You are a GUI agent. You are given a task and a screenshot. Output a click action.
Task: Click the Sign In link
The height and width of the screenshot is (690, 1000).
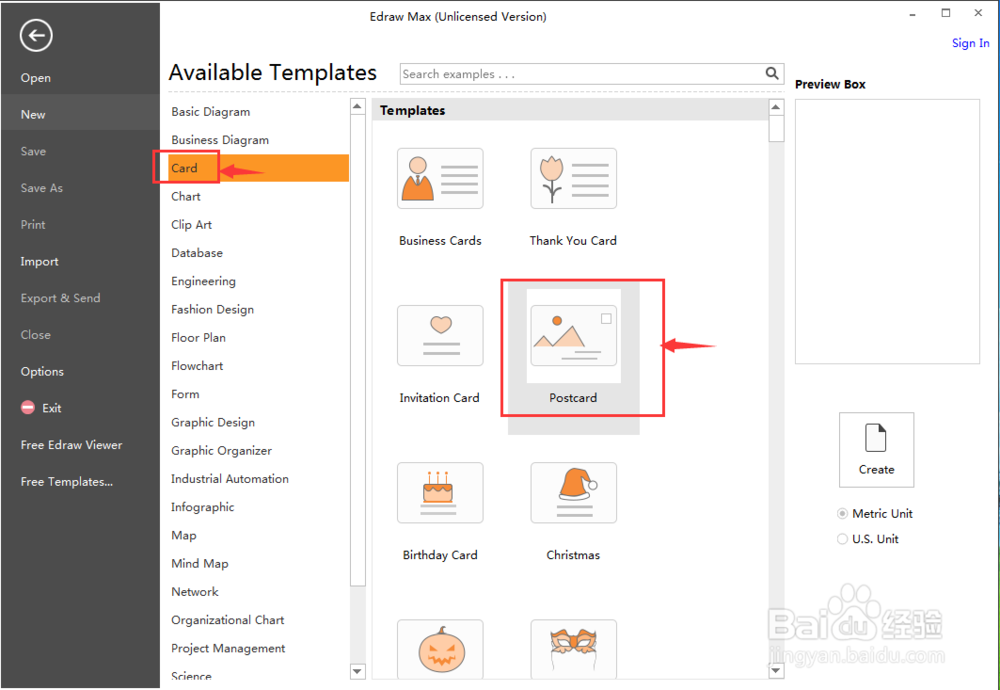point(971,43)
